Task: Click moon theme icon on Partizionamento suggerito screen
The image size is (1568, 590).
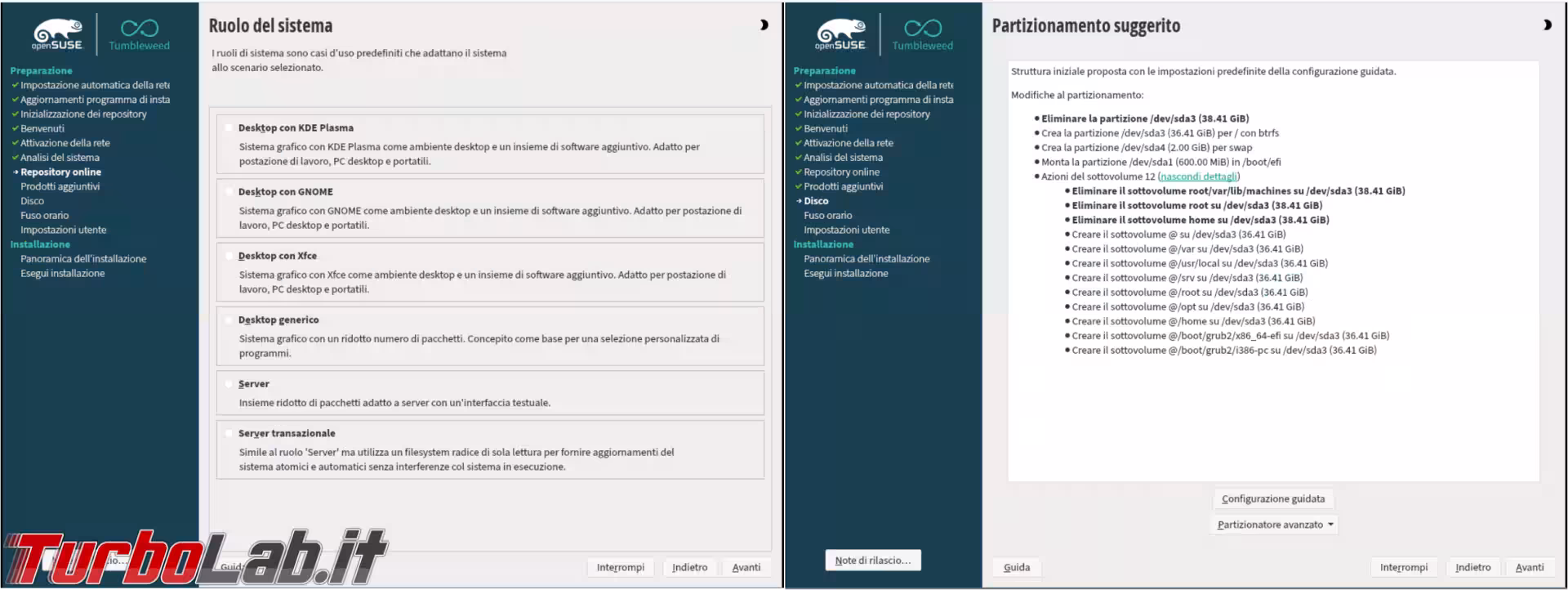Action: 1547,25
